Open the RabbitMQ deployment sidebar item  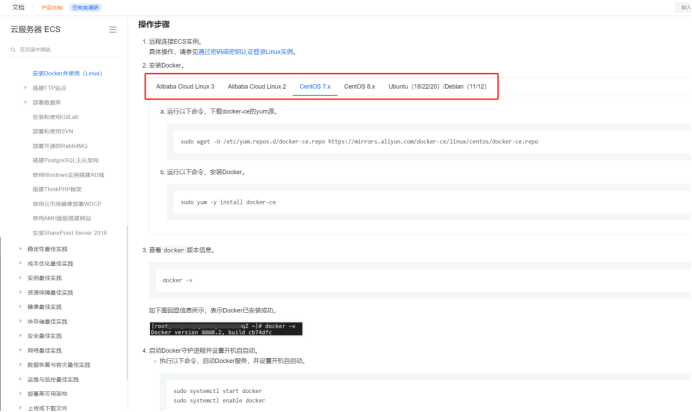click(x=60, y=146)
